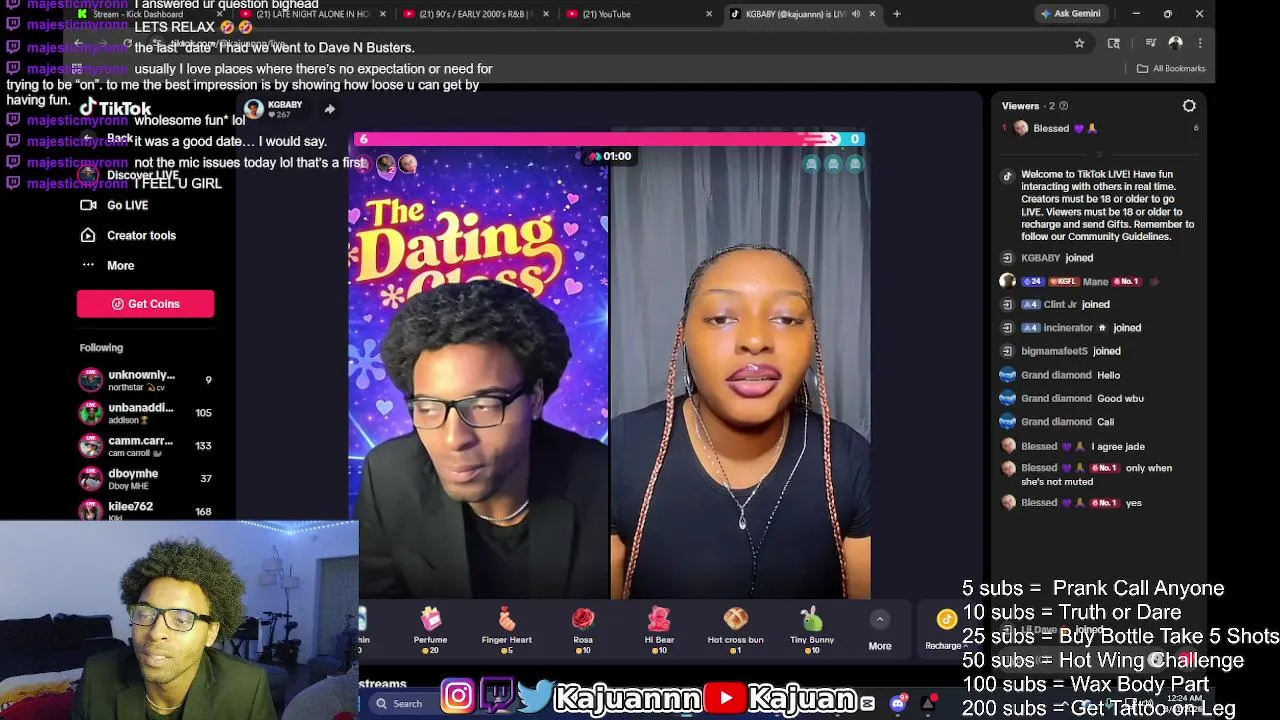The width and height of the screenshot is (1280, 720).
Task: Switch to the Stream - Kick Dashboard tab
Action: point(150,14)
